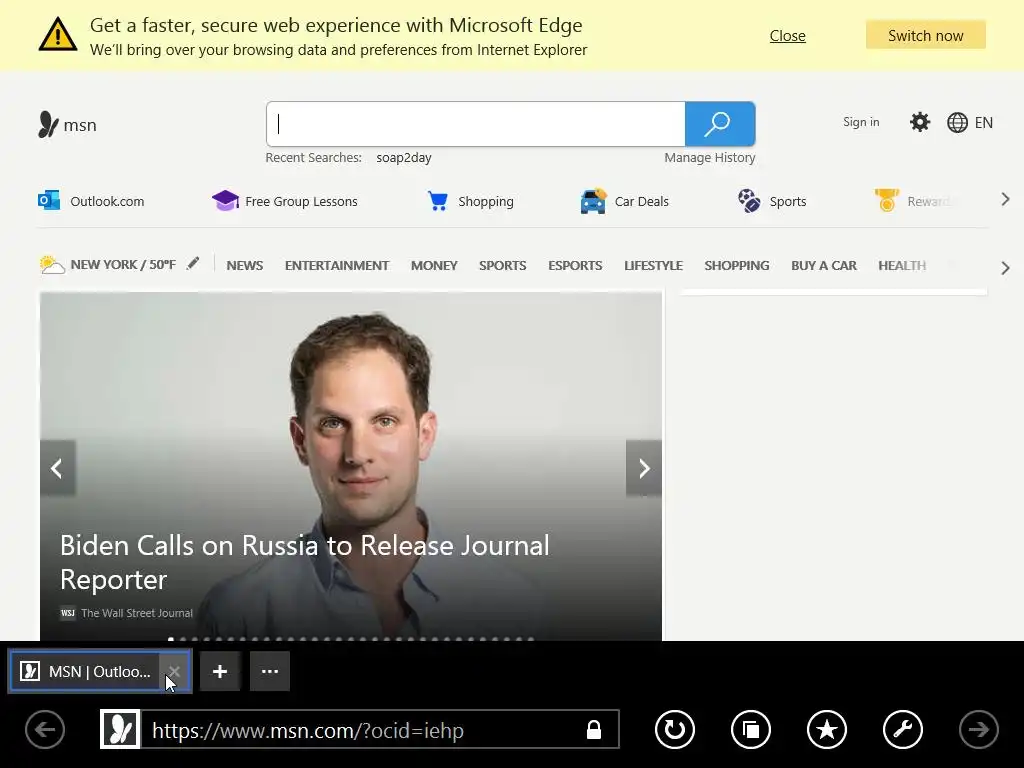Open Biden Calls on Russia headline

pos(305,562)
